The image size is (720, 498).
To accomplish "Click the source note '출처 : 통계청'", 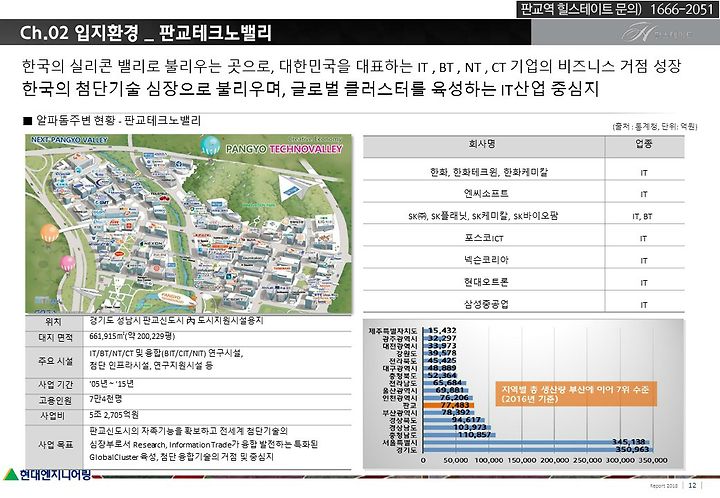I will (x=654, y=126).
